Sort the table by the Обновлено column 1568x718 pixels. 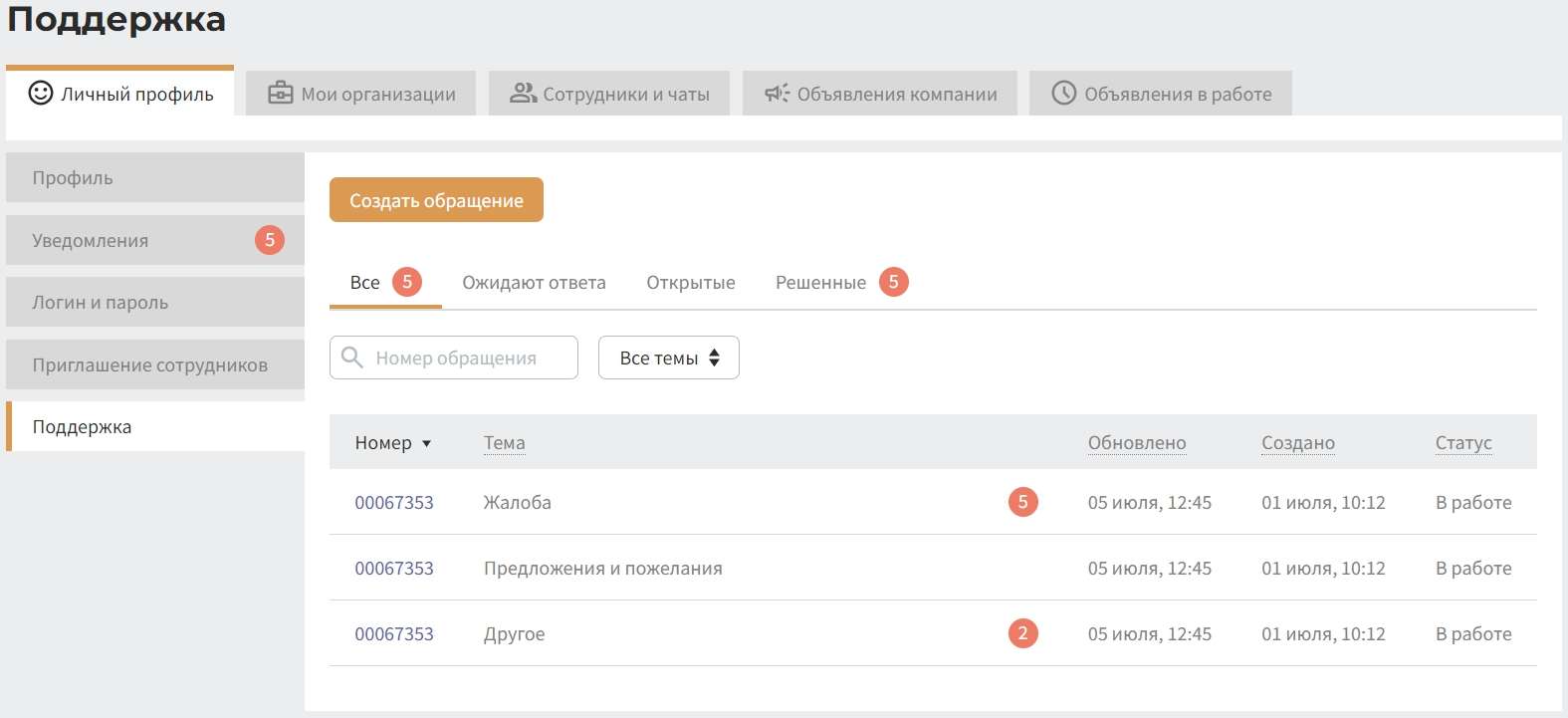pos(1137,443)
